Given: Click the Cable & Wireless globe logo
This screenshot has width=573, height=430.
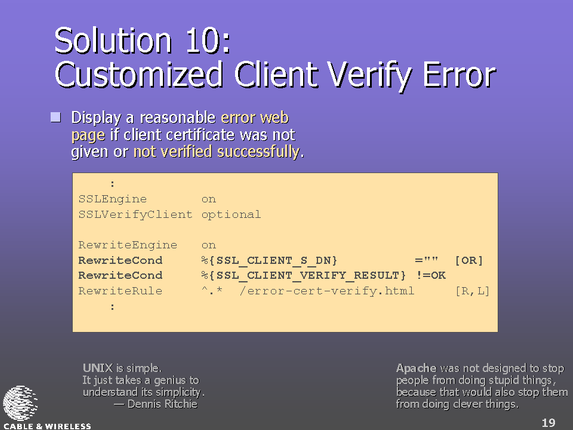Looking at the screenshot, I should pos(20,403).
